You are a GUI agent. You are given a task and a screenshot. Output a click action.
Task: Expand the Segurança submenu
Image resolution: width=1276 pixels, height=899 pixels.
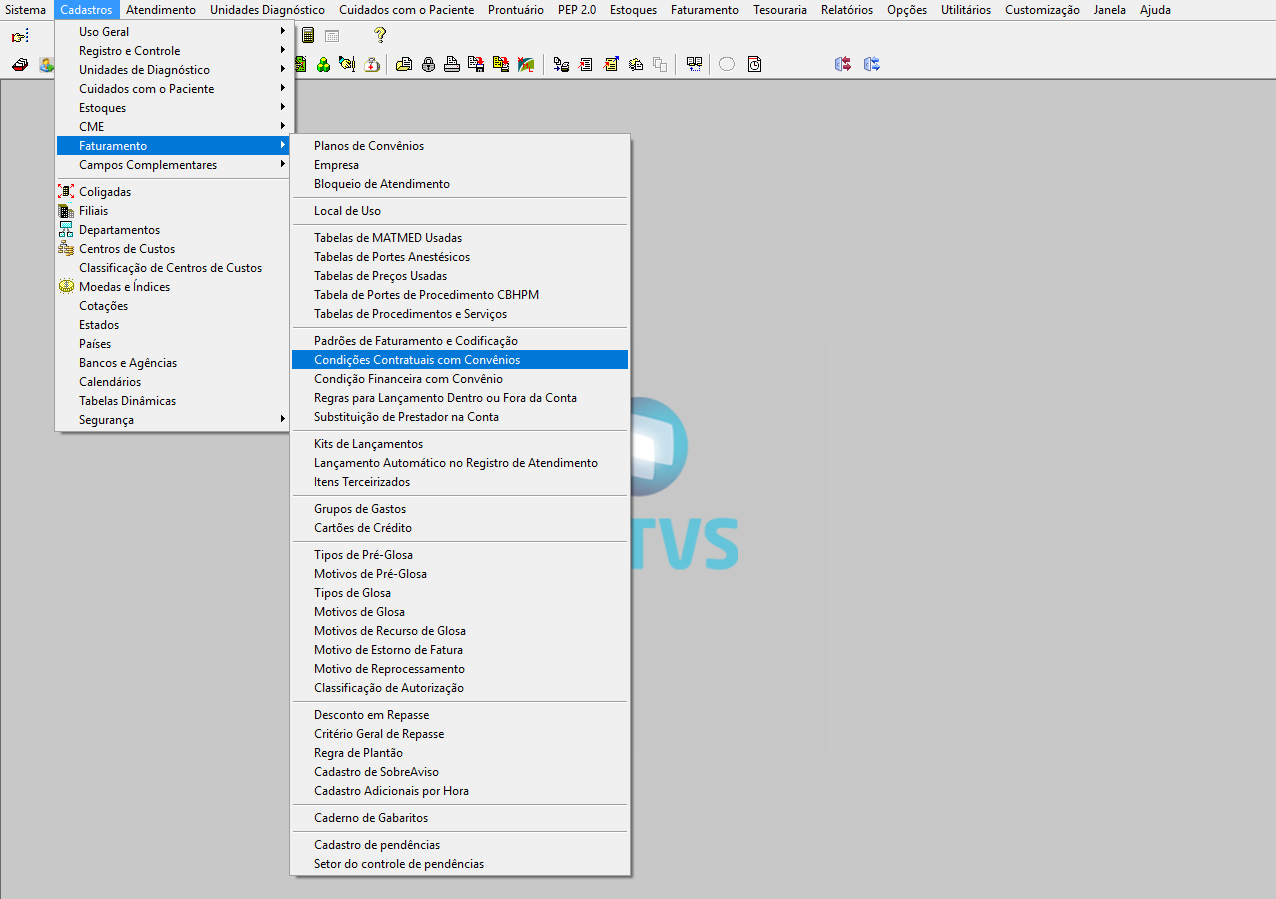click(173, 420)
